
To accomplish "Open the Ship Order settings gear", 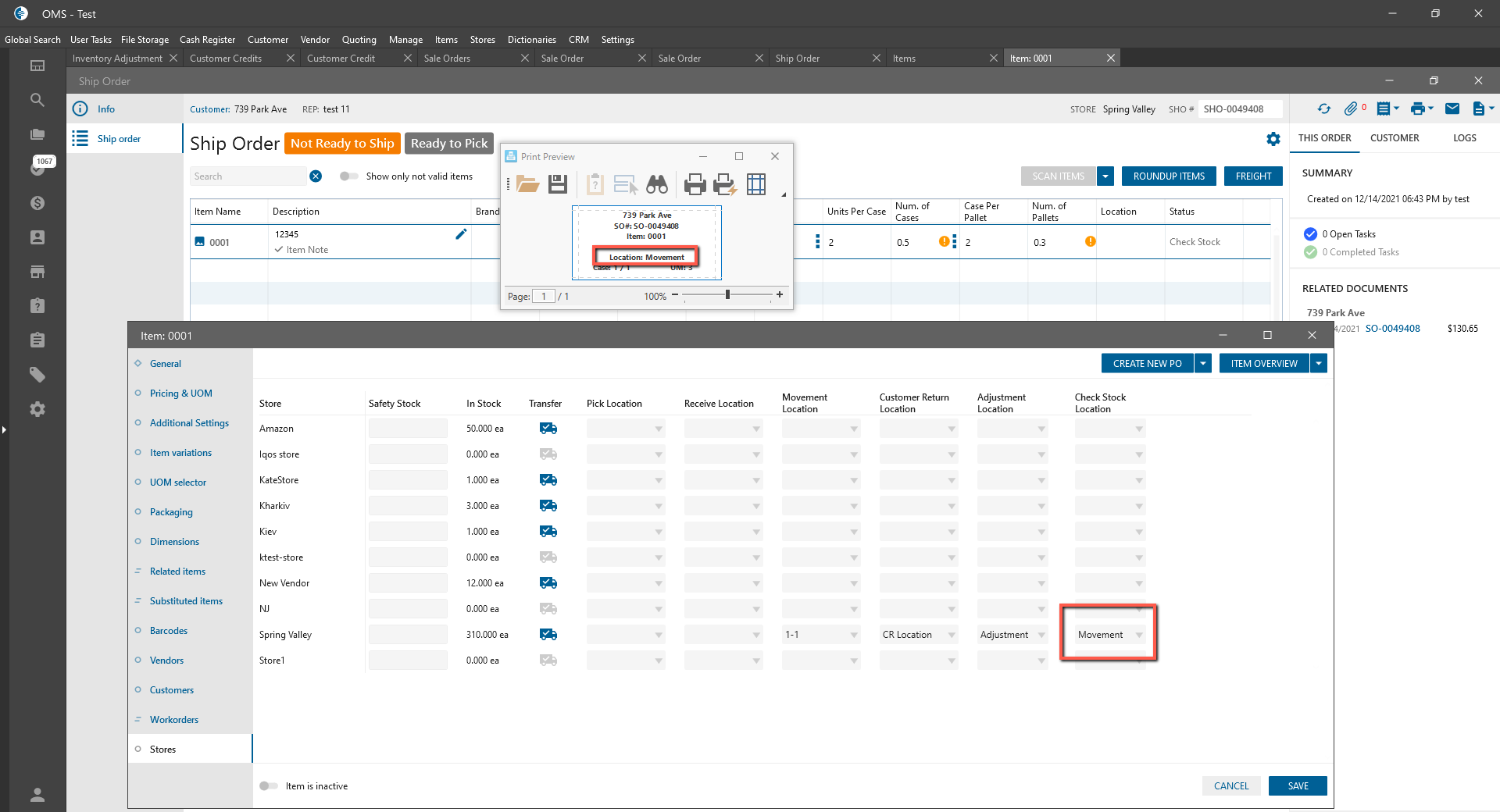I will [1273, 139].
